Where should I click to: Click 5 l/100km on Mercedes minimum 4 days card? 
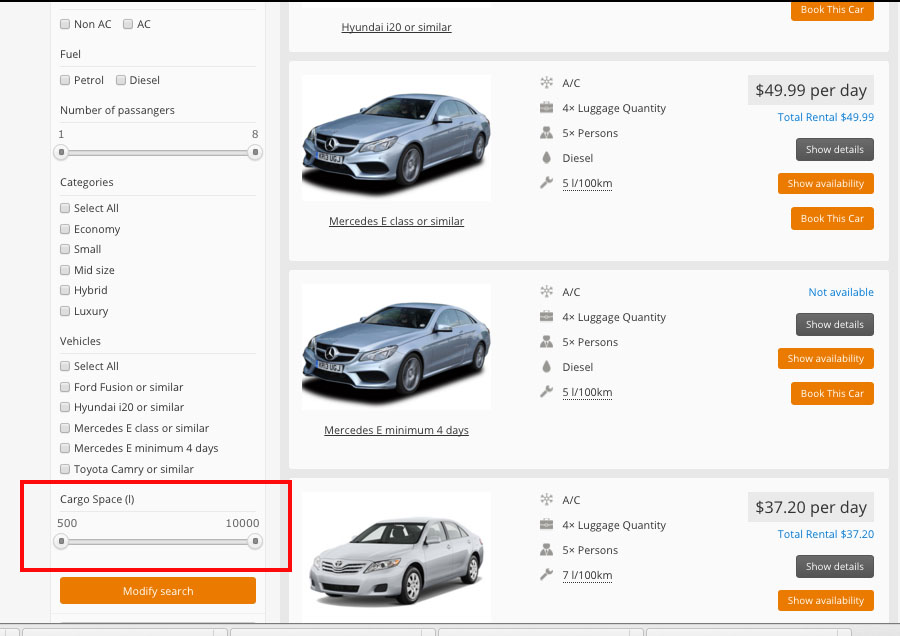coord(587,392)
